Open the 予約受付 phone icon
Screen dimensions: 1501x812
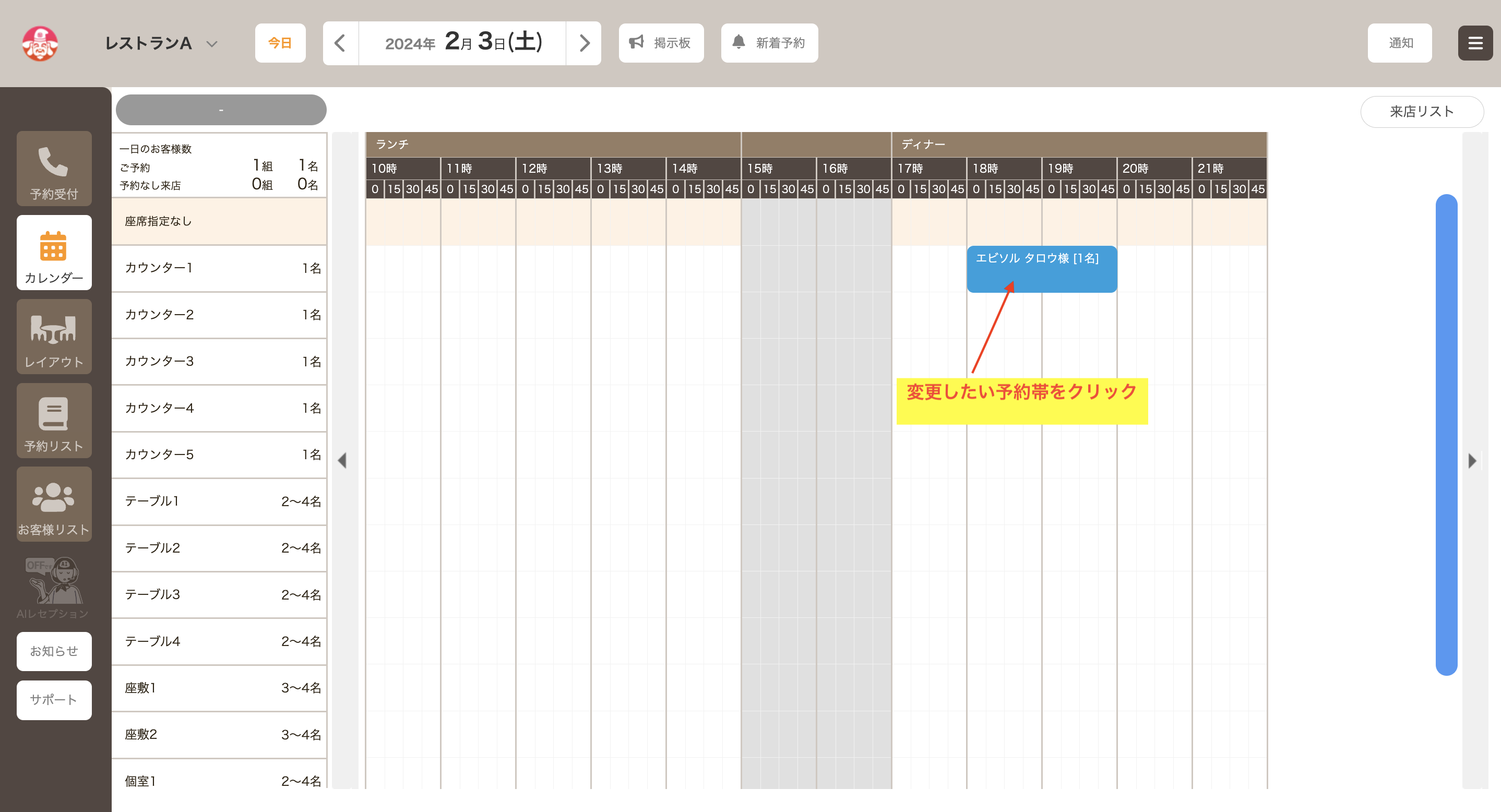(54, 169)
